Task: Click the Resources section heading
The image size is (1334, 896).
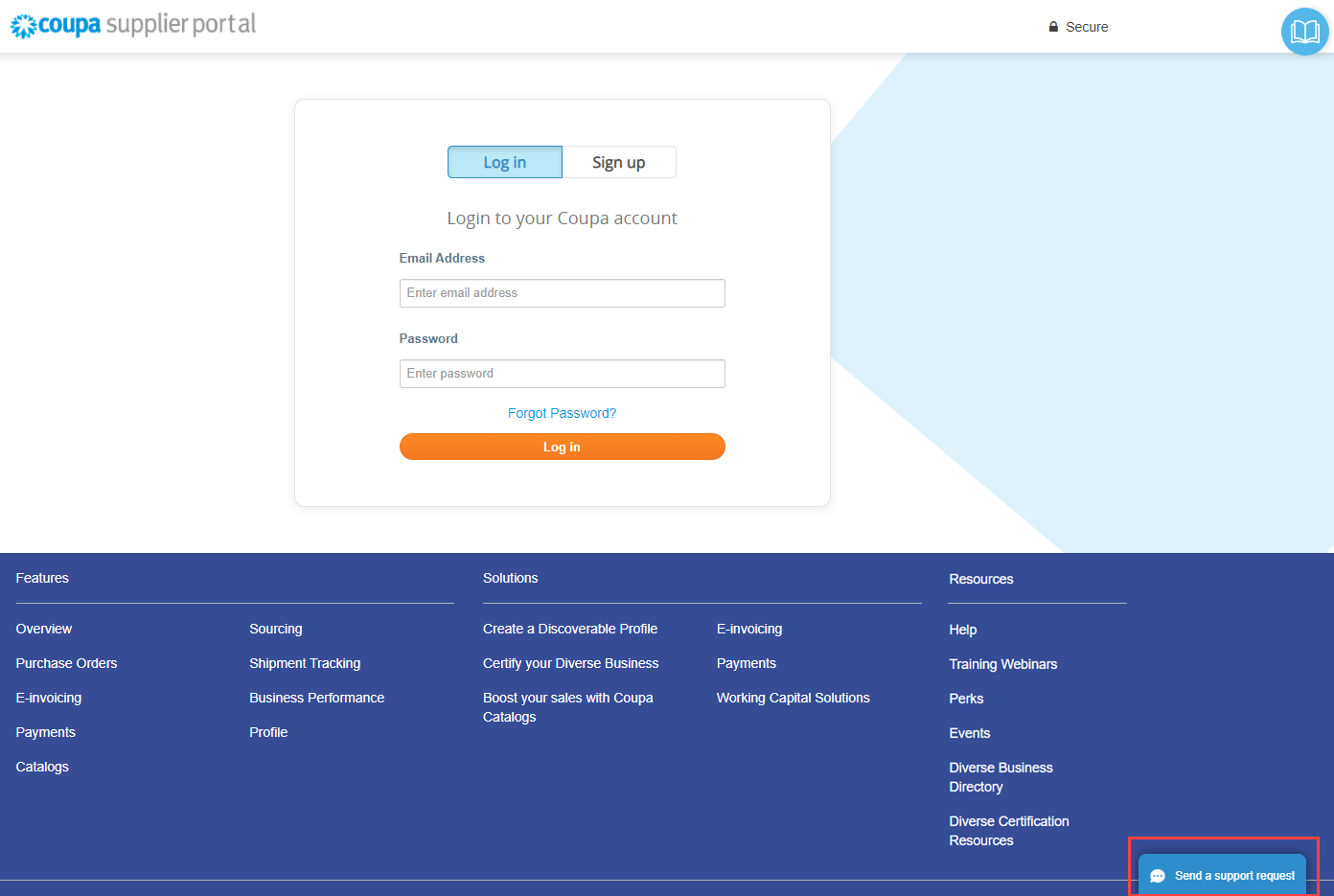Action: pyautogui.click(x=981, y=579)
